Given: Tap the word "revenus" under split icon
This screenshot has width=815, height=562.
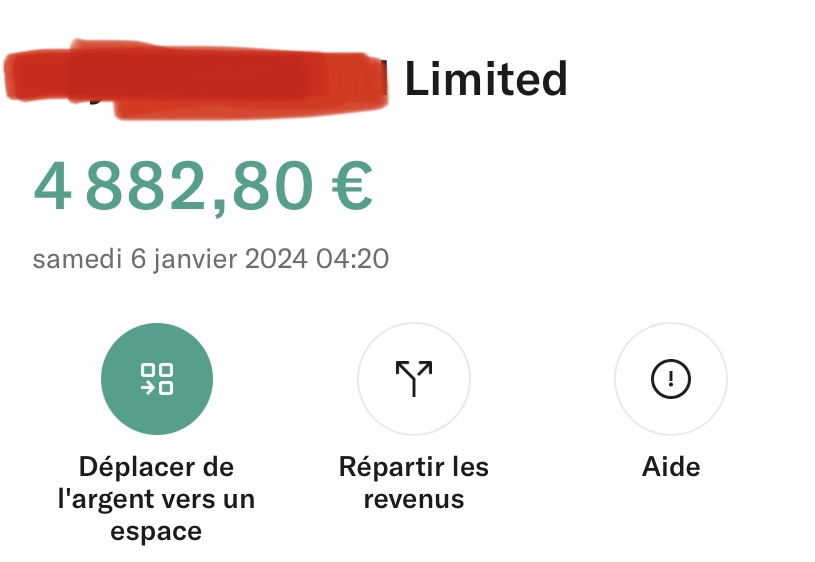Looking at the screenshot, I should pos(414,499).
